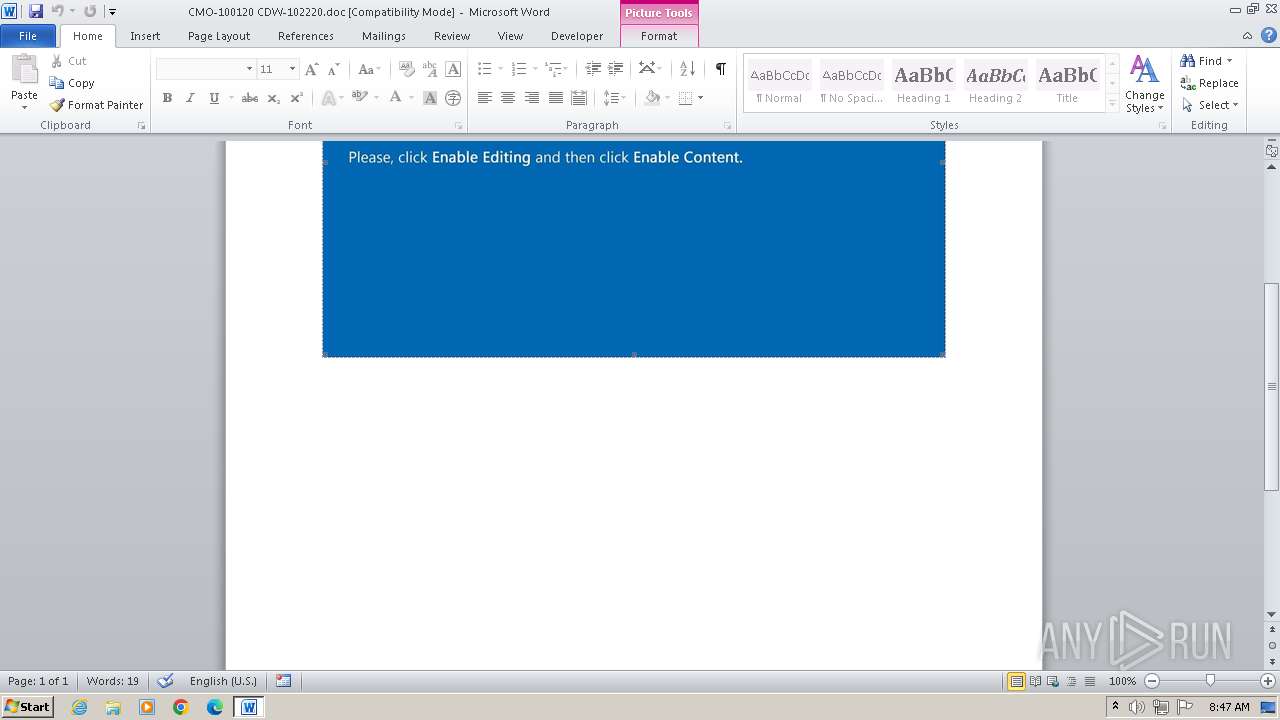The height and width of the screenshot is (720, 1280).
Task: Switch to Web Layout view
Action: [x=1052, y=681]
